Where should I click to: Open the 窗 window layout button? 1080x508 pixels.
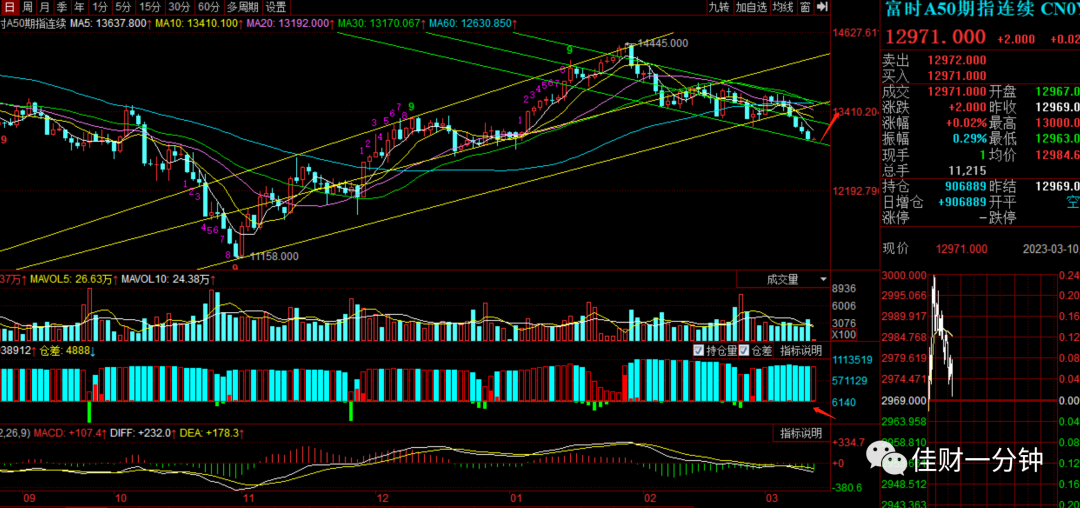pos(804,7)
